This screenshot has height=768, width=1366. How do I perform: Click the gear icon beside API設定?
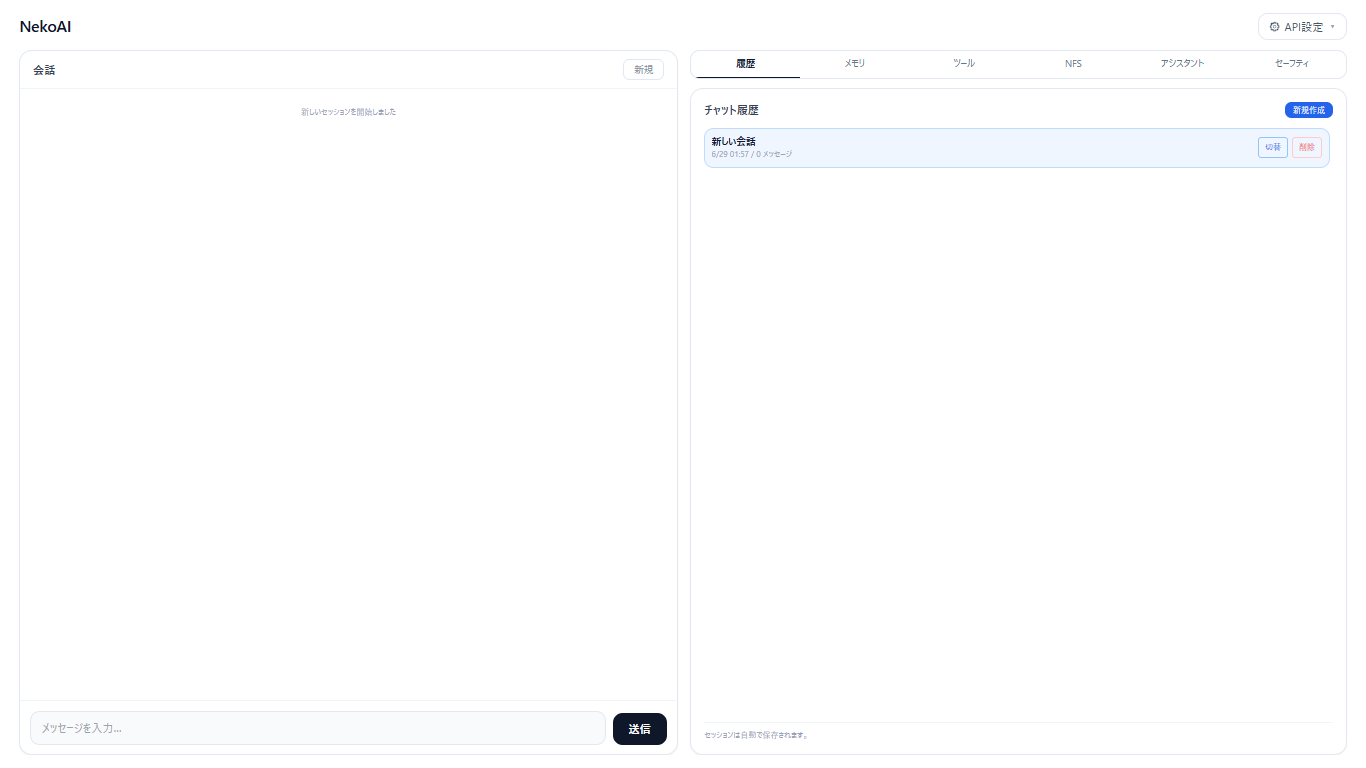(1274, 27)
